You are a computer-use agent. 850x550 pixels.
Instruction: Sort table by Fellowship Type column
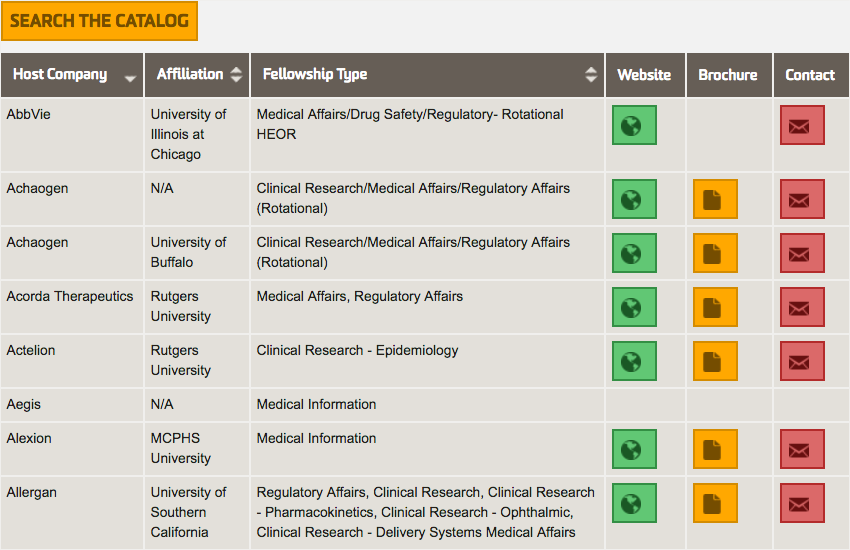(x=427, y=75)
